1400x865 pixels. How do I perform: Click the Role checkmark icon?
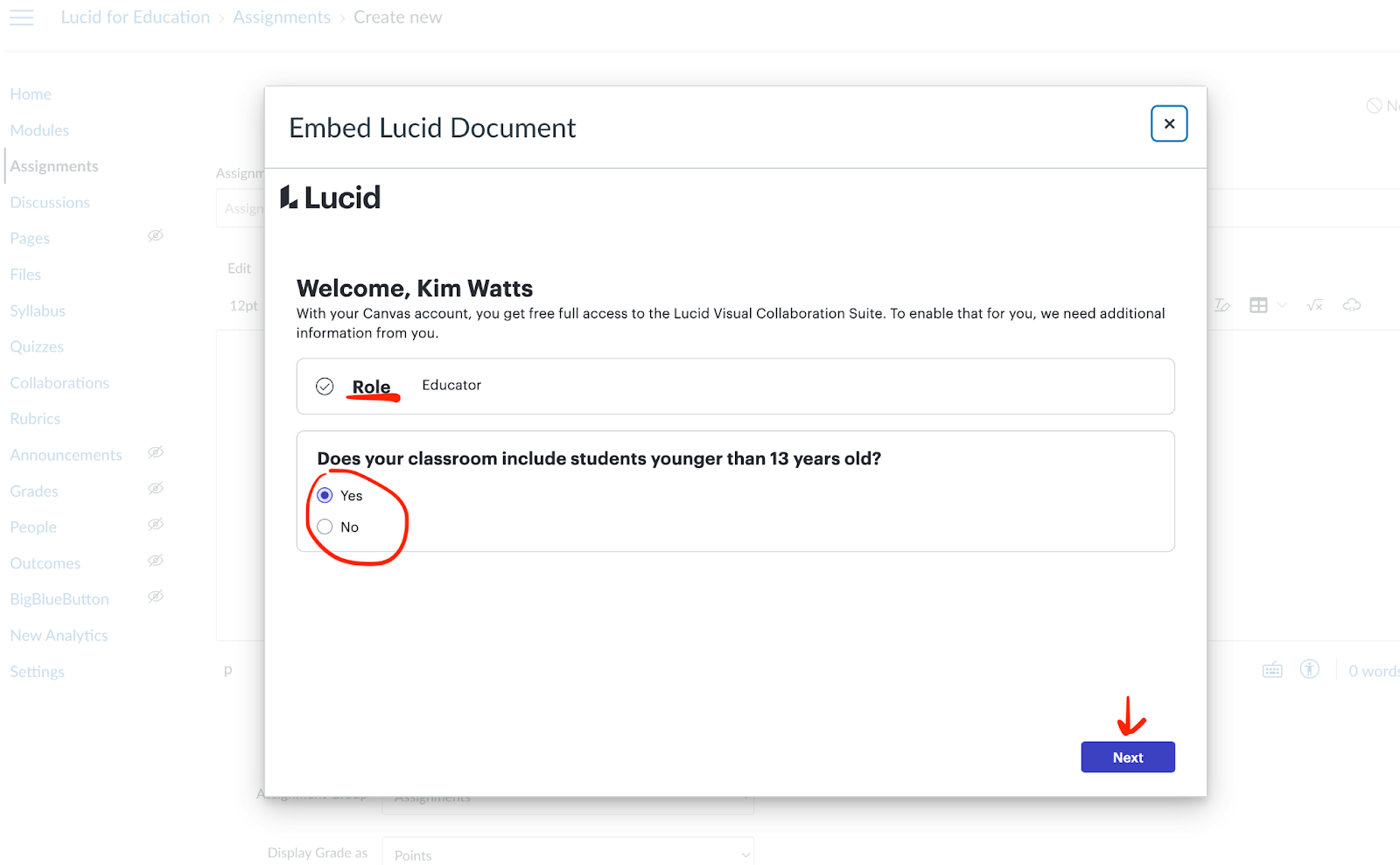325,386
